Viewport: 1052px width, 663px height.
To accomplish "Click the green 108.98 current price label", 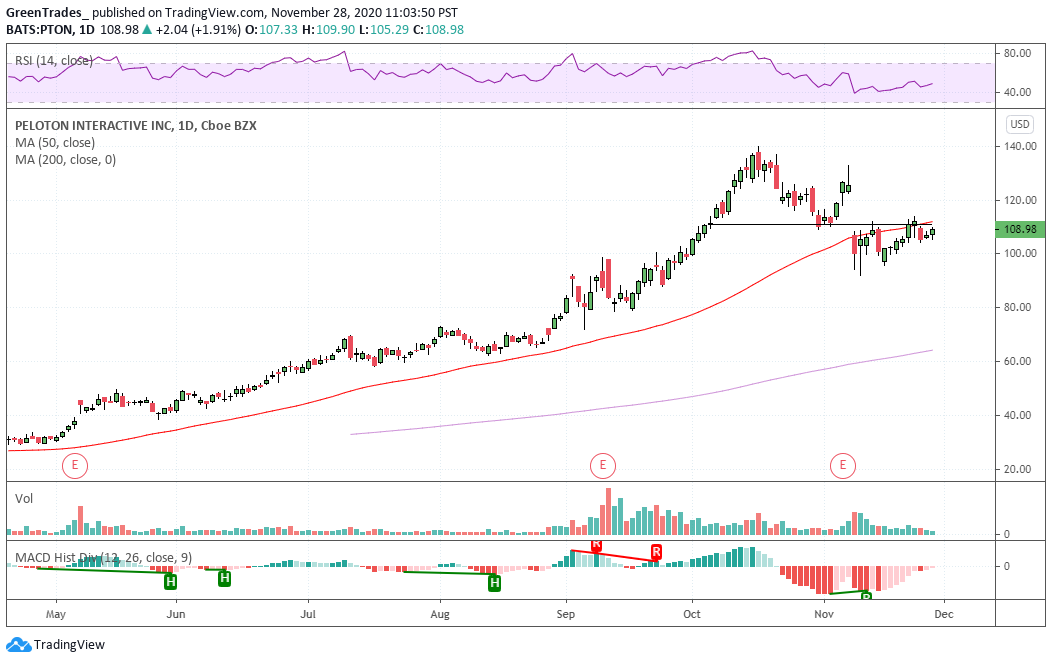I will (x=1020, y=230).
